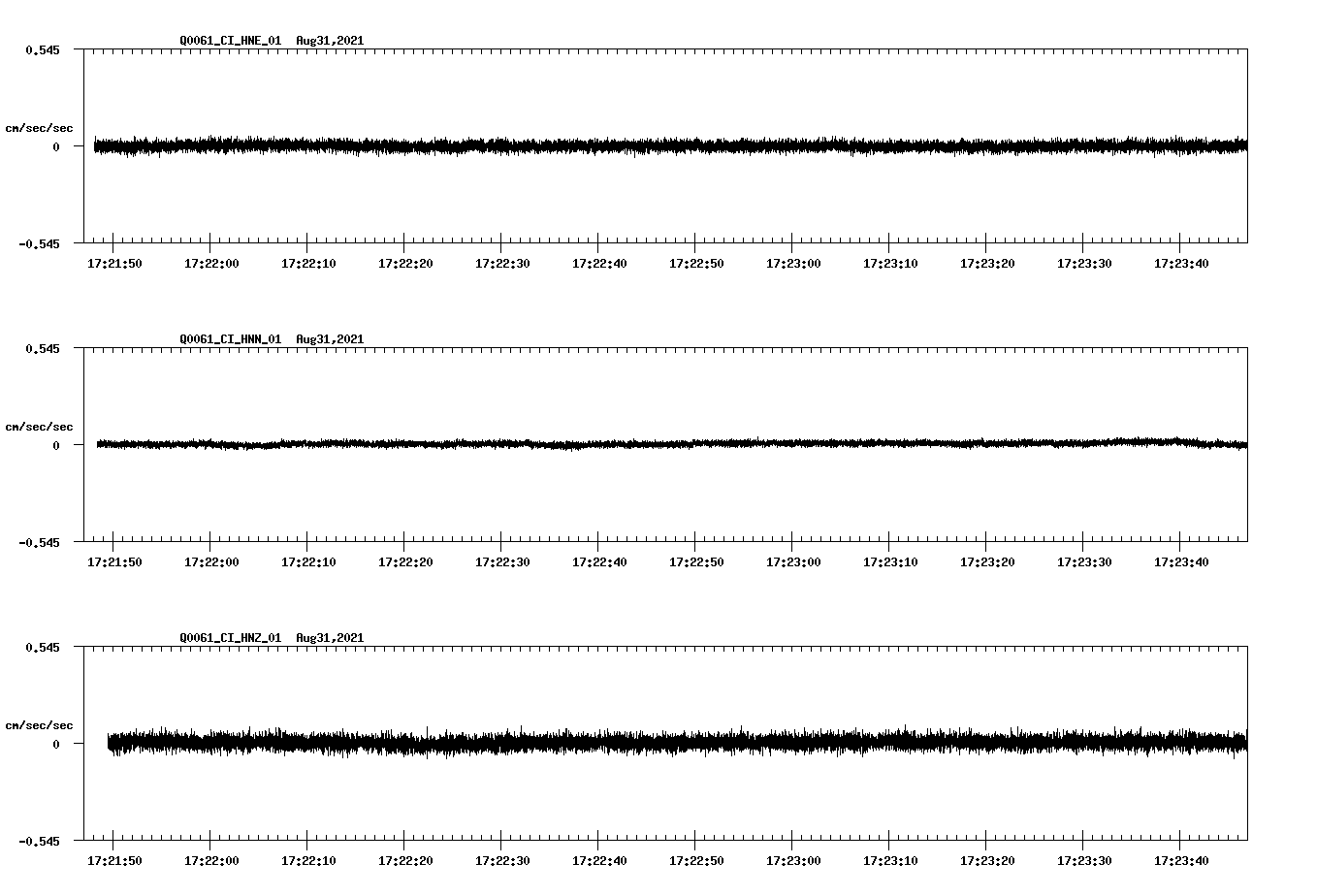Click the Q0061_CI_HNZ_01 Aug31,2021 plot title
The height and width of the screenshot is (896, 1317).
[272, 638]
